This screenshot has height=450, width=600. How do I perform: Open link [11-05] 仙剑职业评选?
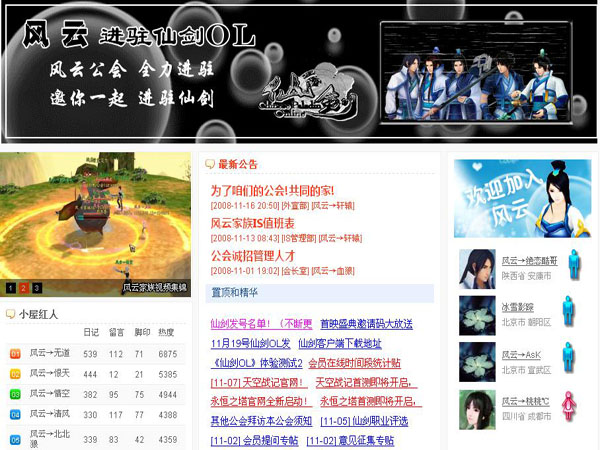point(364,421)
